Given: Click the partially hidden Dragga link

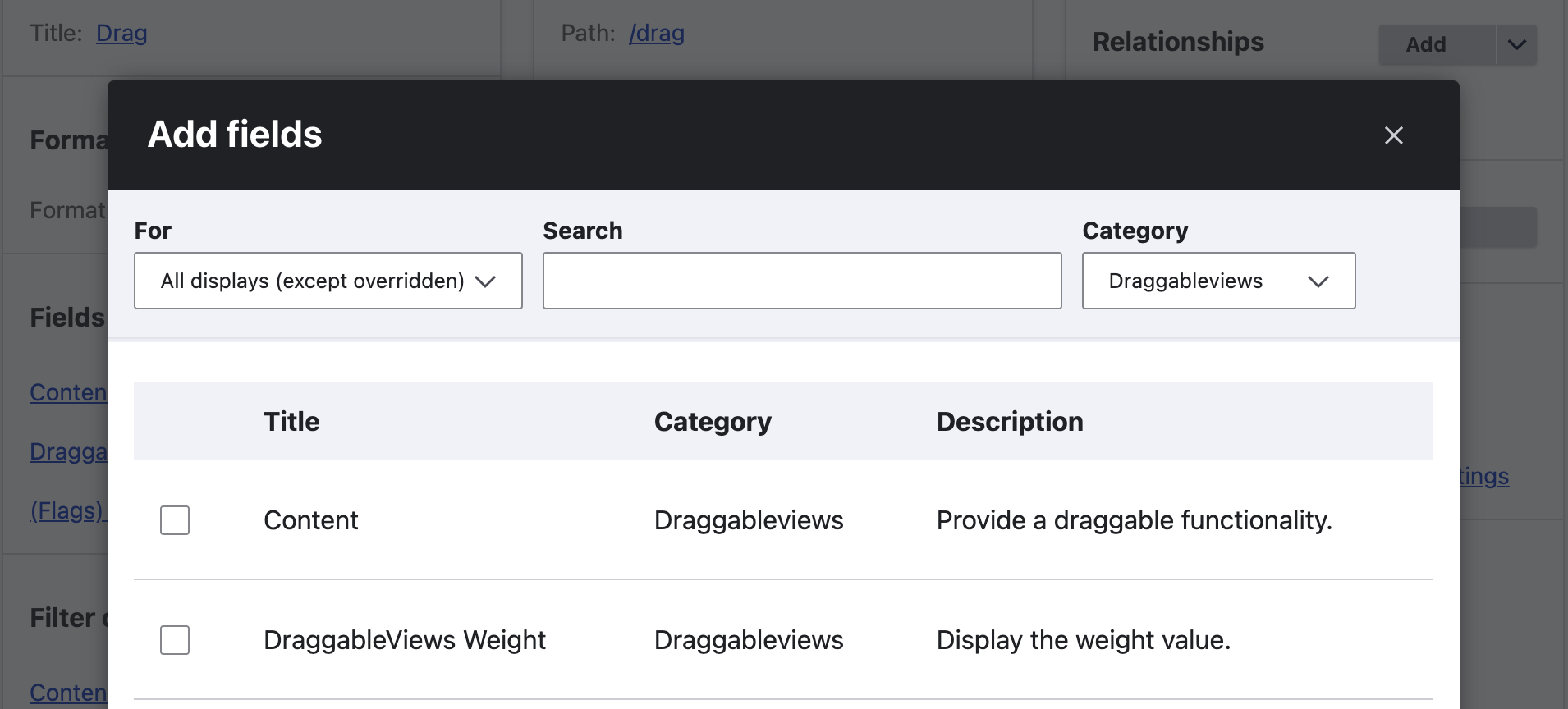Looking at the screenshot, I should click(68, 452).
